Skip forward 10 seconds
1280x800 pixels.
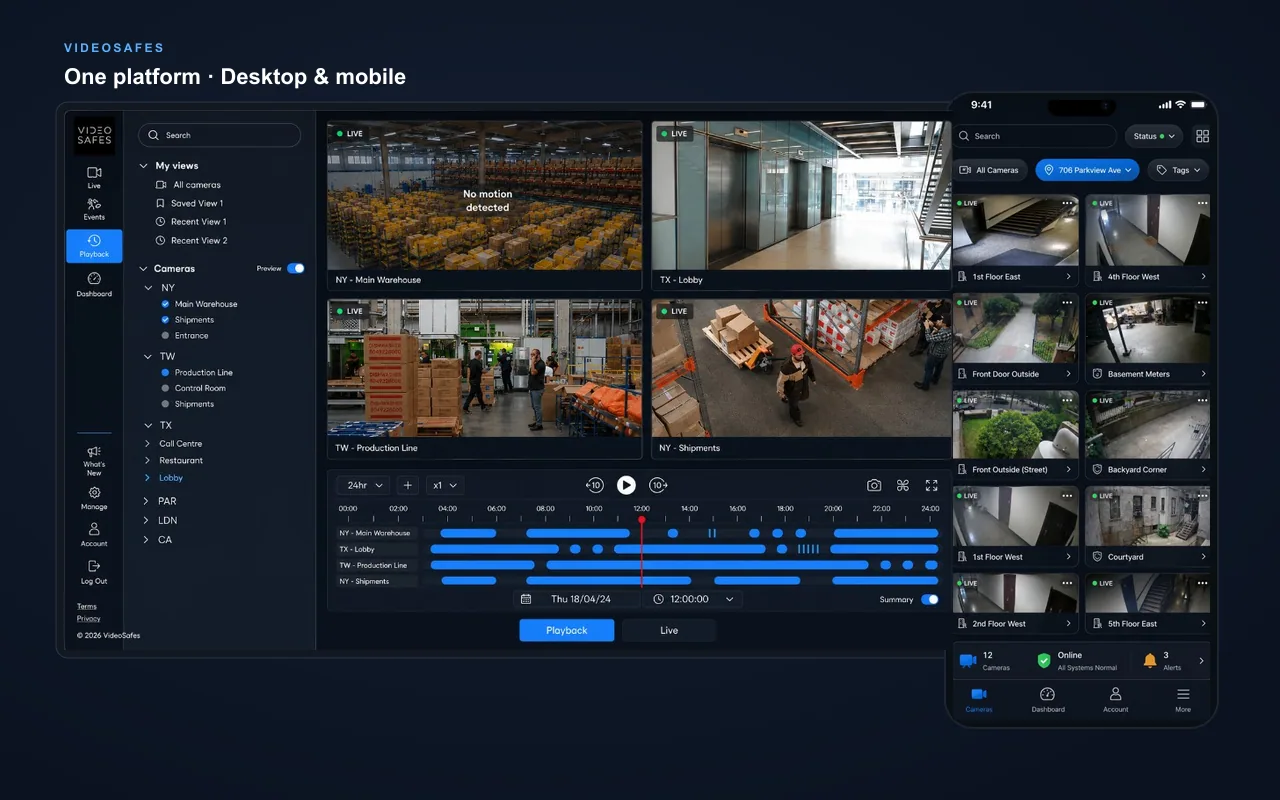[x=658, y=485]
